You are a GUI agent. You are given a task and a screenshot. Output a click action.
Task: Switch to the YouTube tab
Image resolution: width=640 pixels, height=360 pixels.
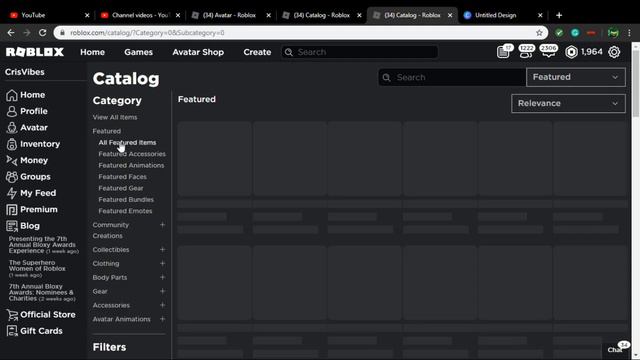pos(49,15)
